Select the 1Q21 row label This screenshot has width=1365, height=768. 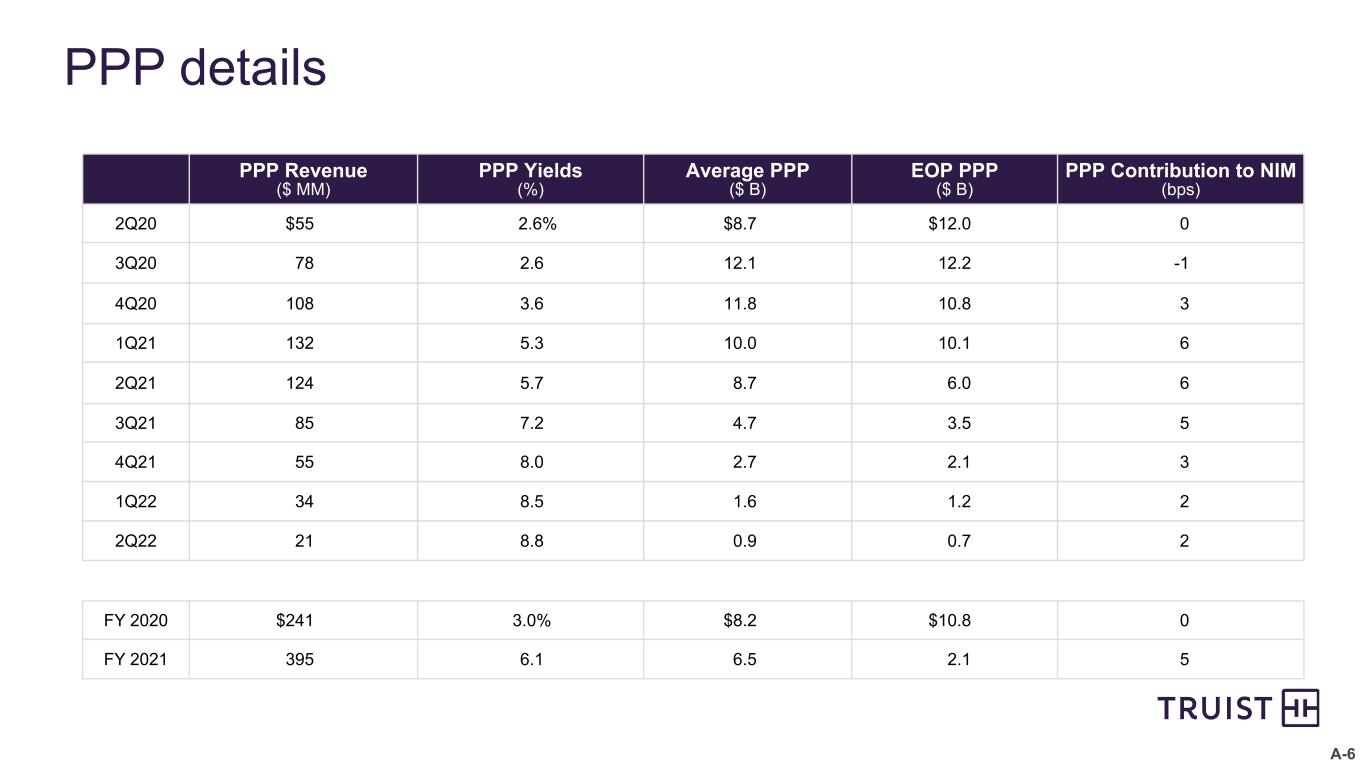[x=136, y=343]
